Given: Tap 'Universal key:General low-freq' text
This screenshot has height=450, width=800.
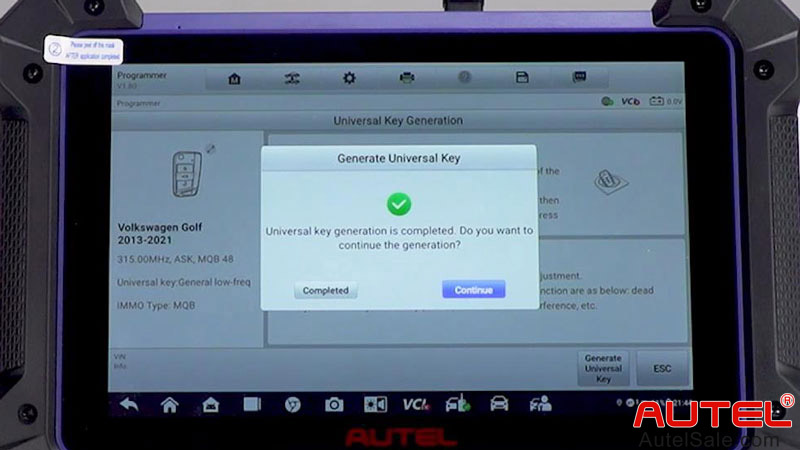Looking at the screenshot, I should pyautogui.click(x=184, y=282).
